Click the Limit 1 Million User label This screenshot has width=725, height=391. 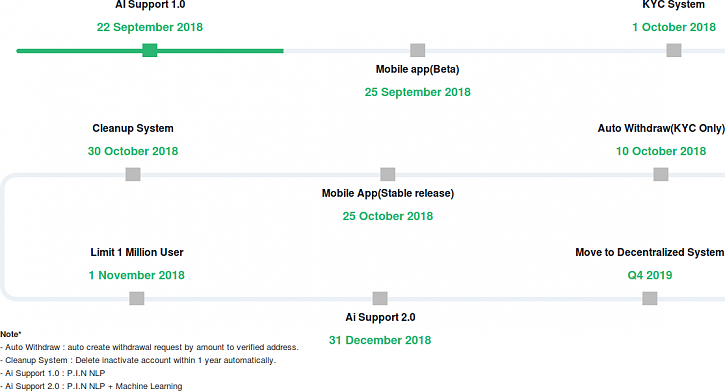(x=137, y=252)
